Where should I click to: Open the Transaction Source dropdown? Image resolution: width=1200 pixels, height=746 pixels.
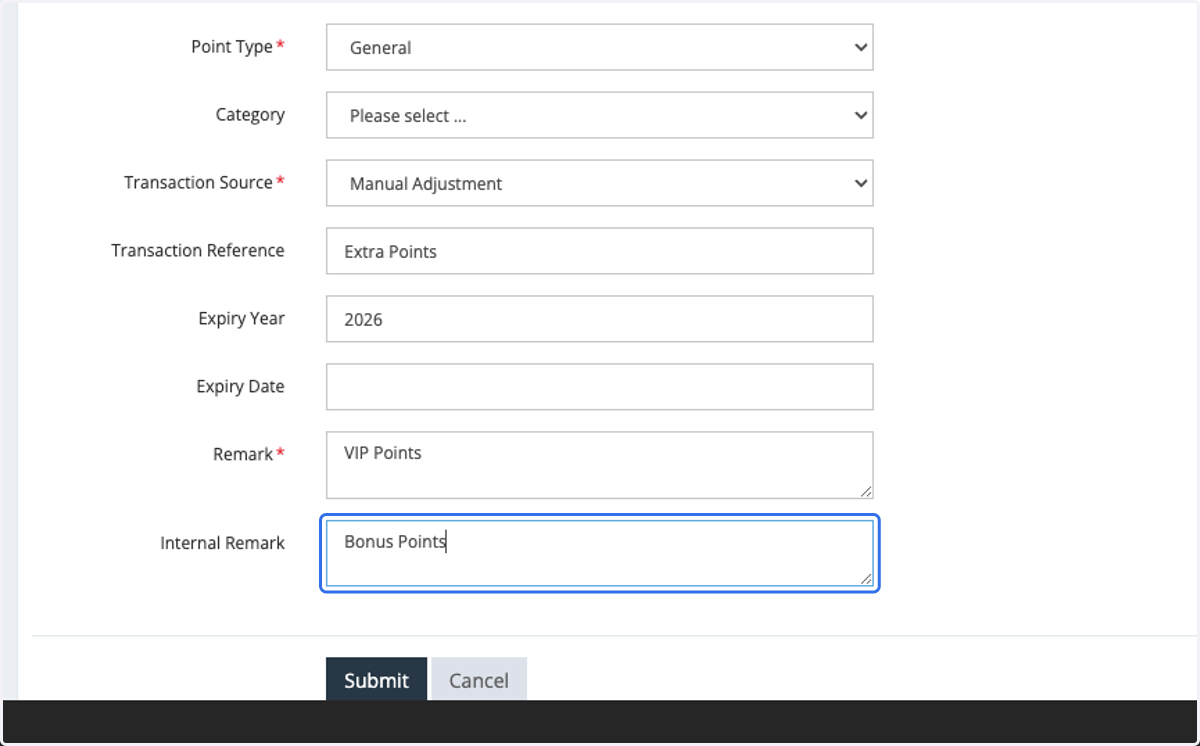pyautogui.click(x=599, y=183)
